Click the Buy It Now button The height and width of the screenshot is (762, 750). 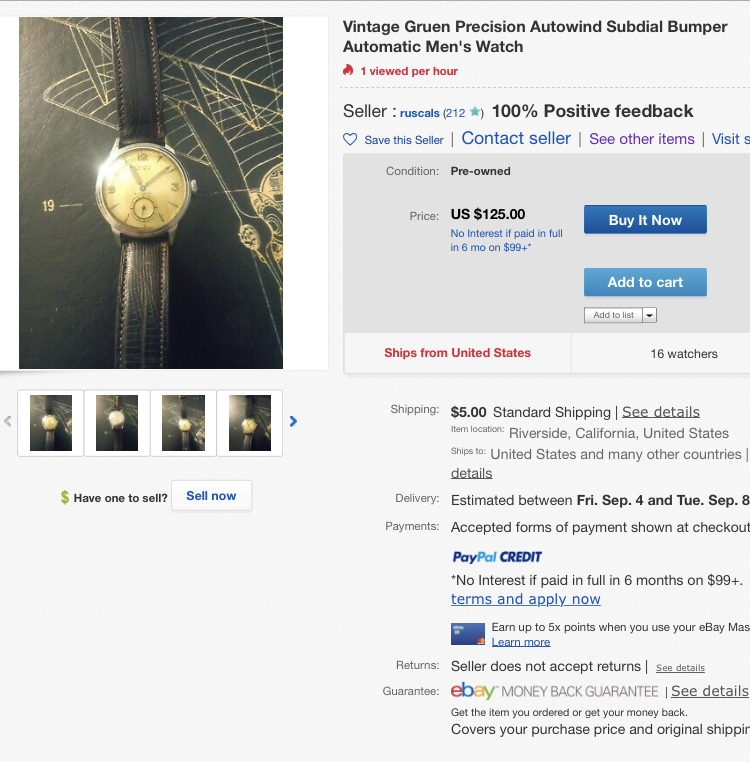coord(645,220)
